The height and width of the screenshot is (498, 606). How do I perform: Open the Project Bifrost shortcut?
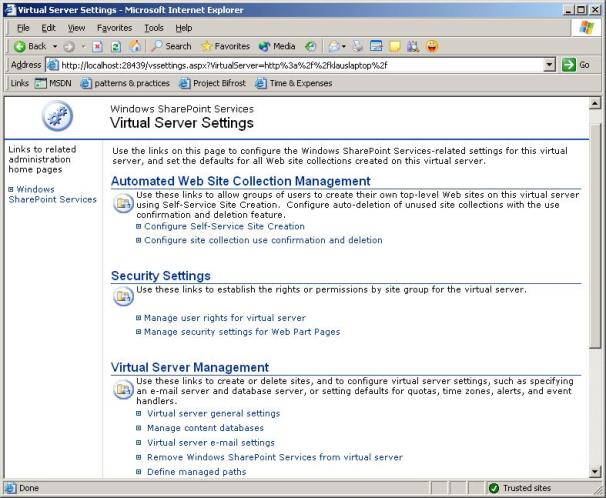point(212,83)
